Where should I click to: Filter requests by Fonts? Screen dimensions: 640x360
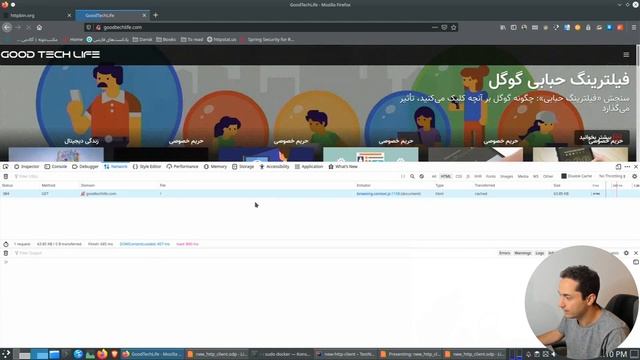(x=491, y=176)
